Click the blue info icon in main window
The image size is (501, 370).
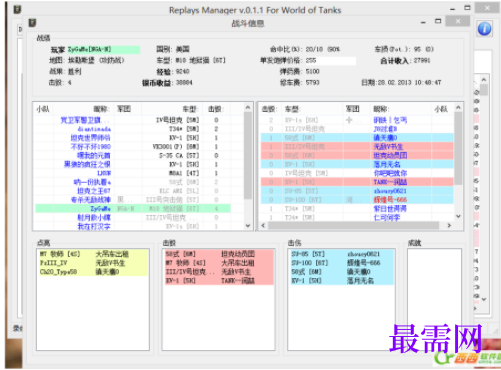pos(484,29)
